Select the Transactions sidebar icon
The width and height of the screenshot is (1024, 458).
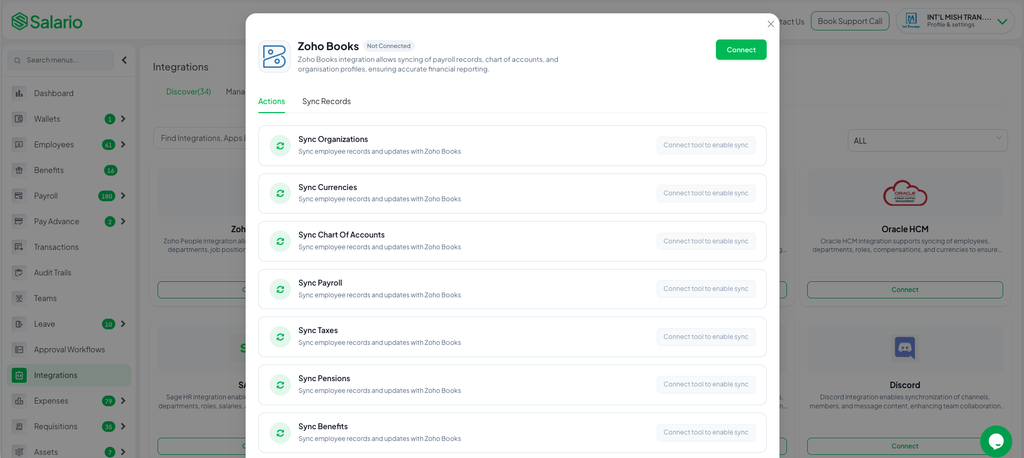pyautogui.click(x=19, y=247)
